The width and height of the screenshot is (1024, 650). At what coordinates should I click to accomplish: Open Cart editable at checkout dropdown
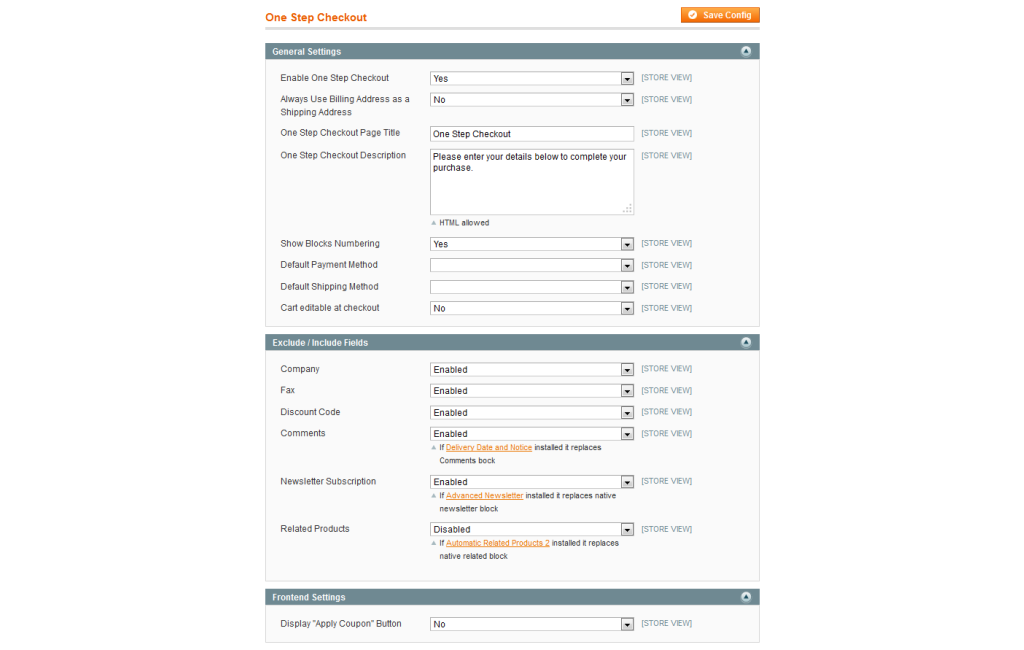pos(532,309)
